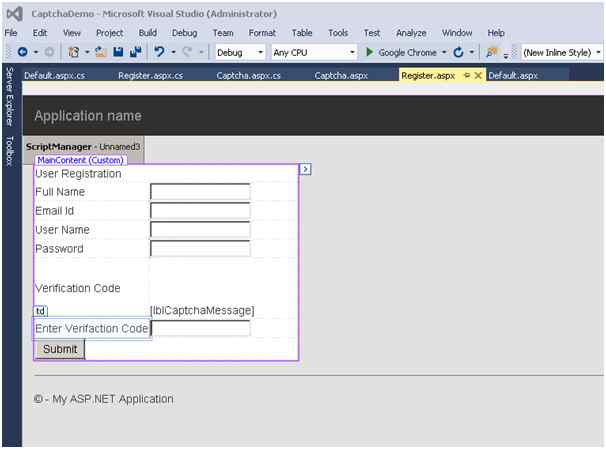Open the New Inline Style dropdown
This screenshot has height=449, width=606.
point(562,52)
